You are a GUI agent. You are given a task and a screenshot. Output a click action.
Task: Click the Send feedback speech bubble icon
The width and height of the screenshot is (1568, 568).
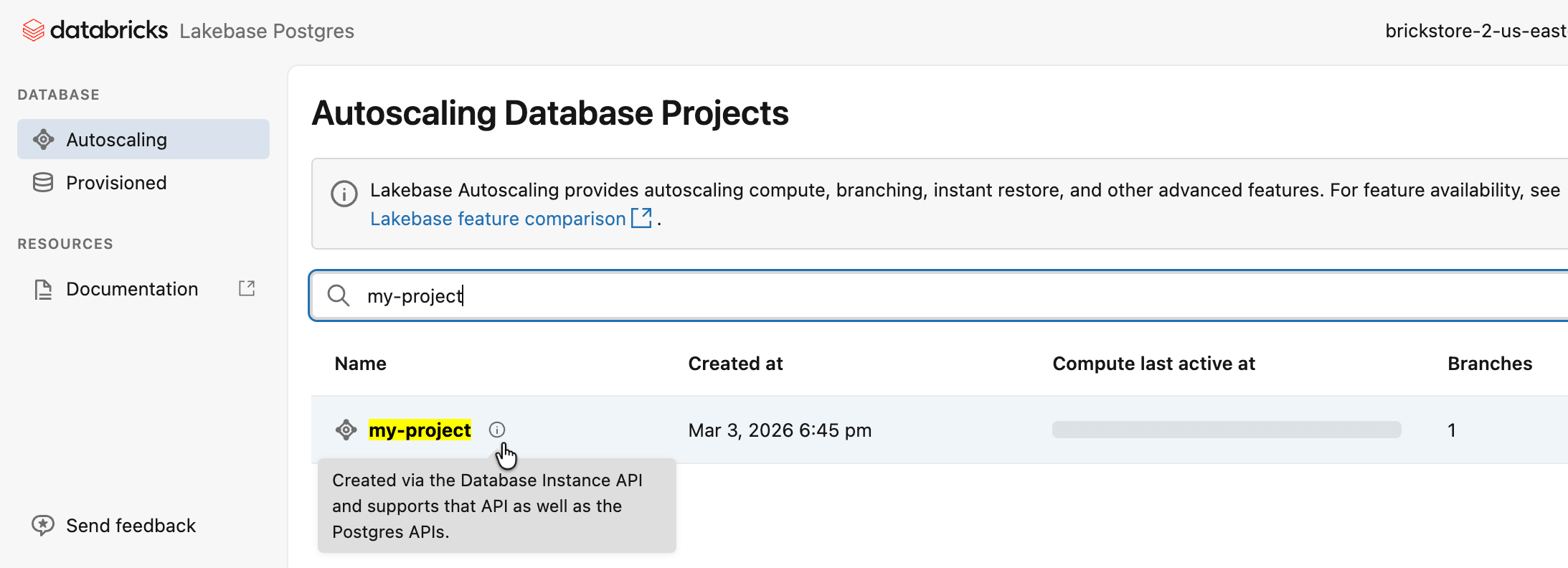coord(43,526)
